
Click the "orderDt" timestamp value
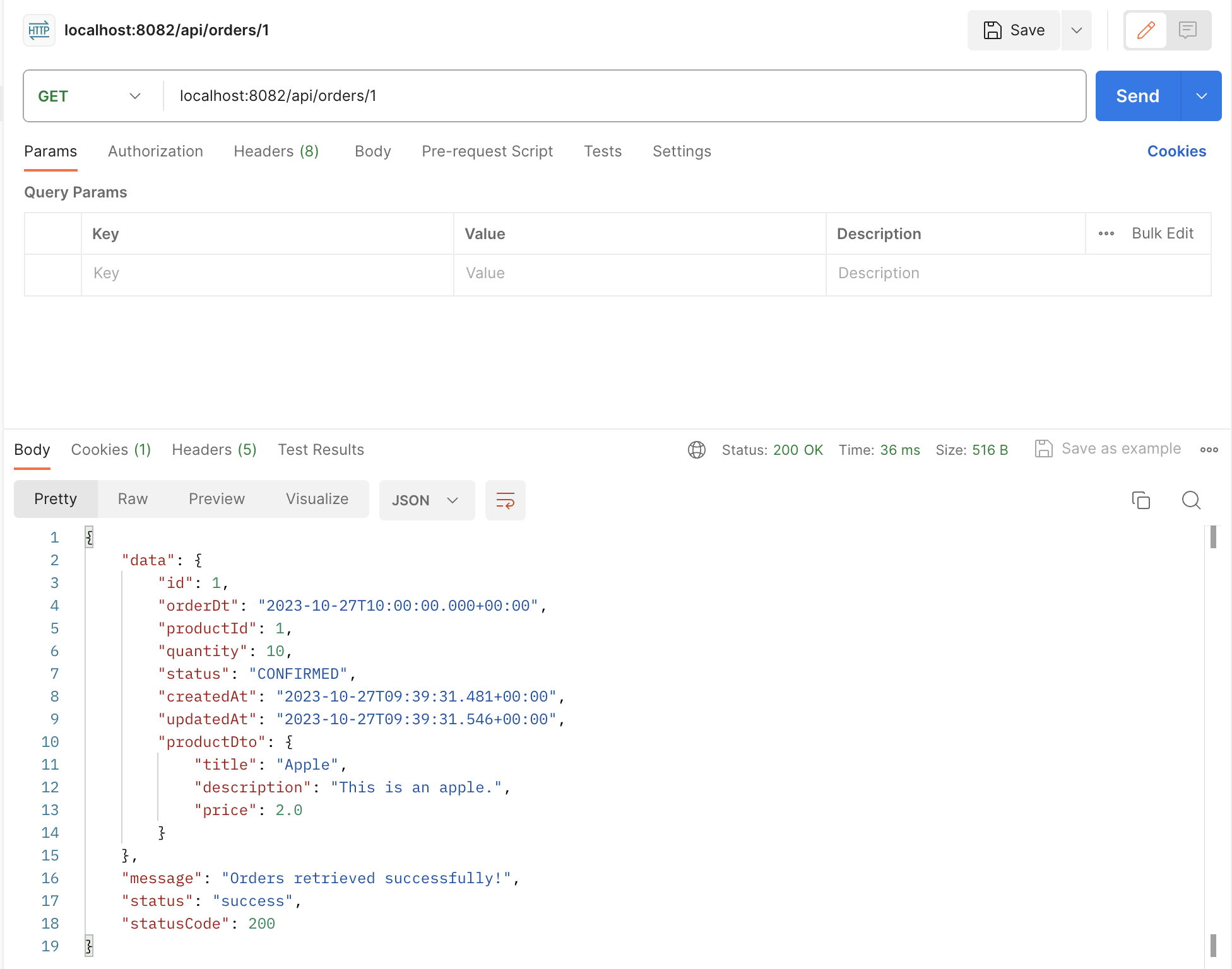398,606
